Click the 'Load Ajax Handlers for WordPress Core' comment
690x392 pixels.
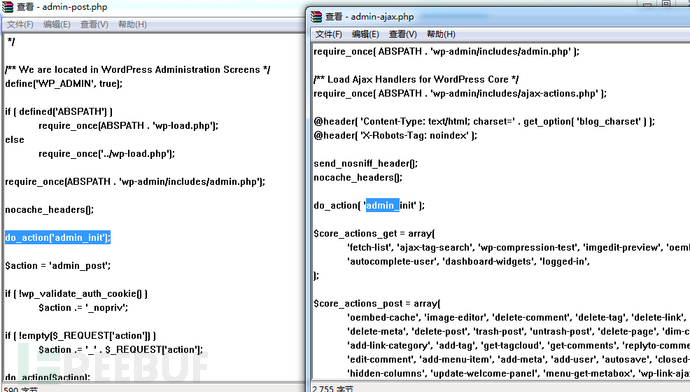click(x=416, y=80)
